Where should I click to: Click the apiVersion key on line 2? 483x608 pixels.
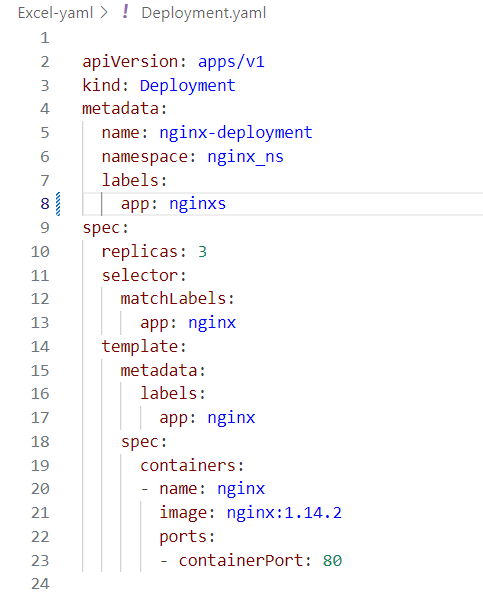(x=130, y=62)
